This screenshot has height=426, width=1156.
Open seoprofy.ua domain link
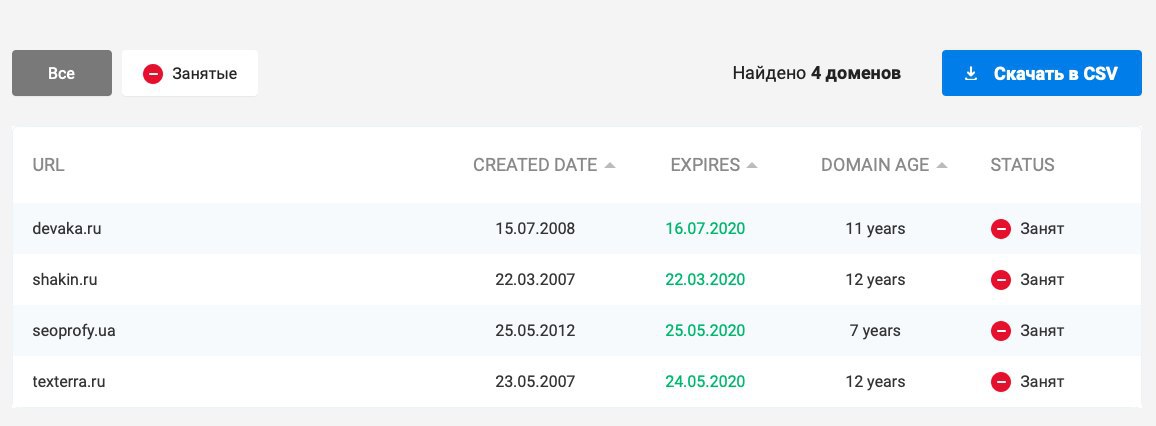point(74,330)
